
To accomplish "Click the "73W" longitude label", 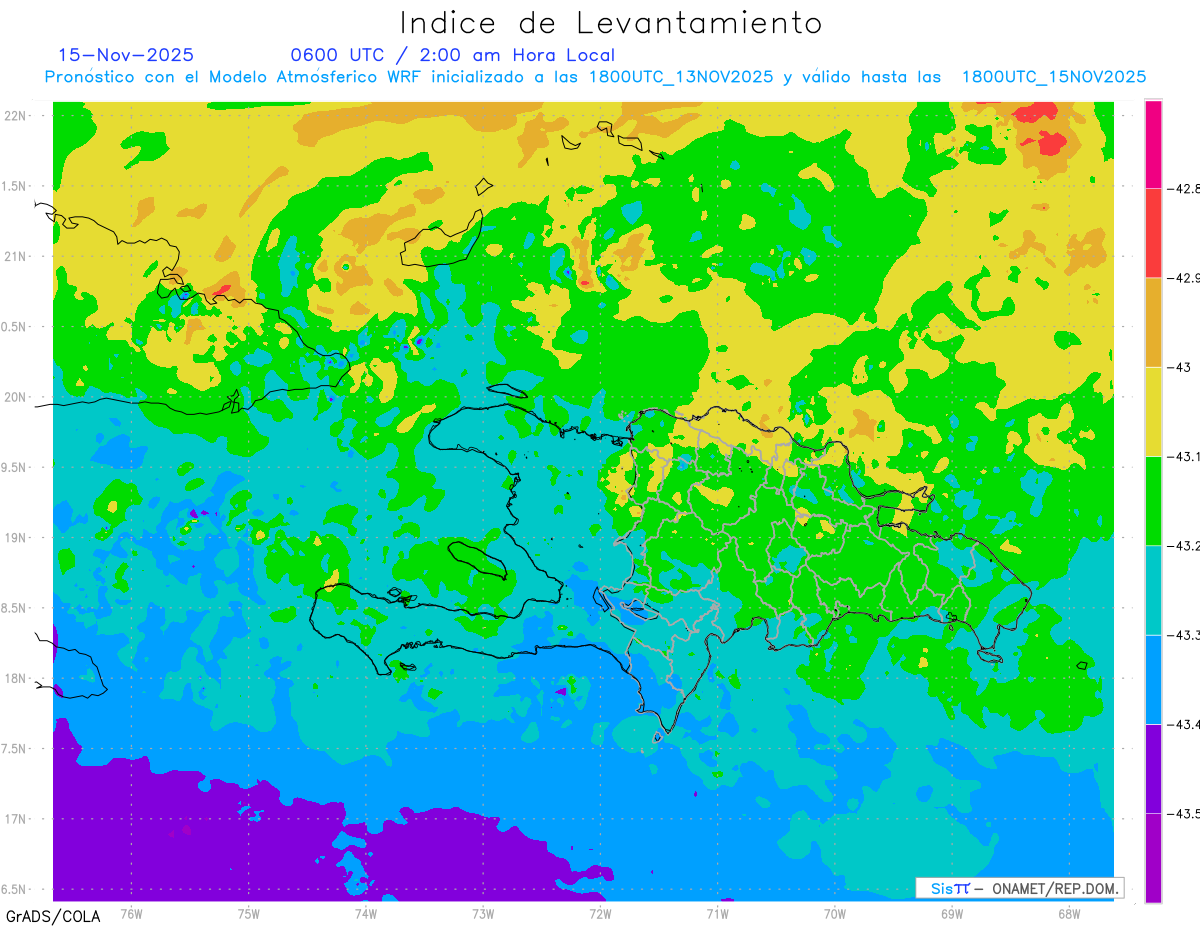I will tap(483, 912).
